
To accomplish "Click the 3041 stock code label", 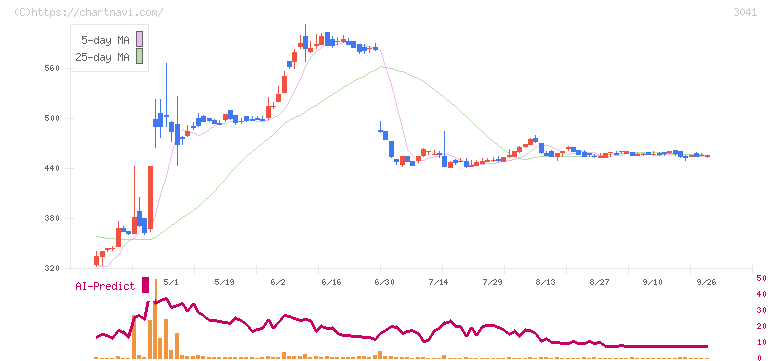I will (x=745, y=13).
